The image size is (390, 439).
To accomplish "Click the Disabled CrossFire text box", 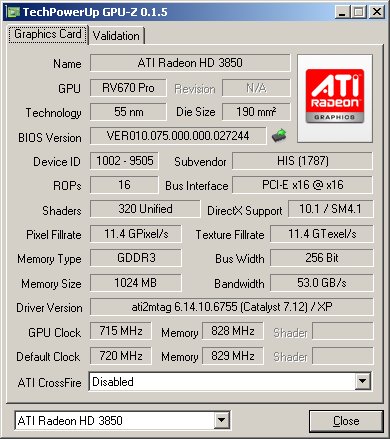I will point(222,382).
